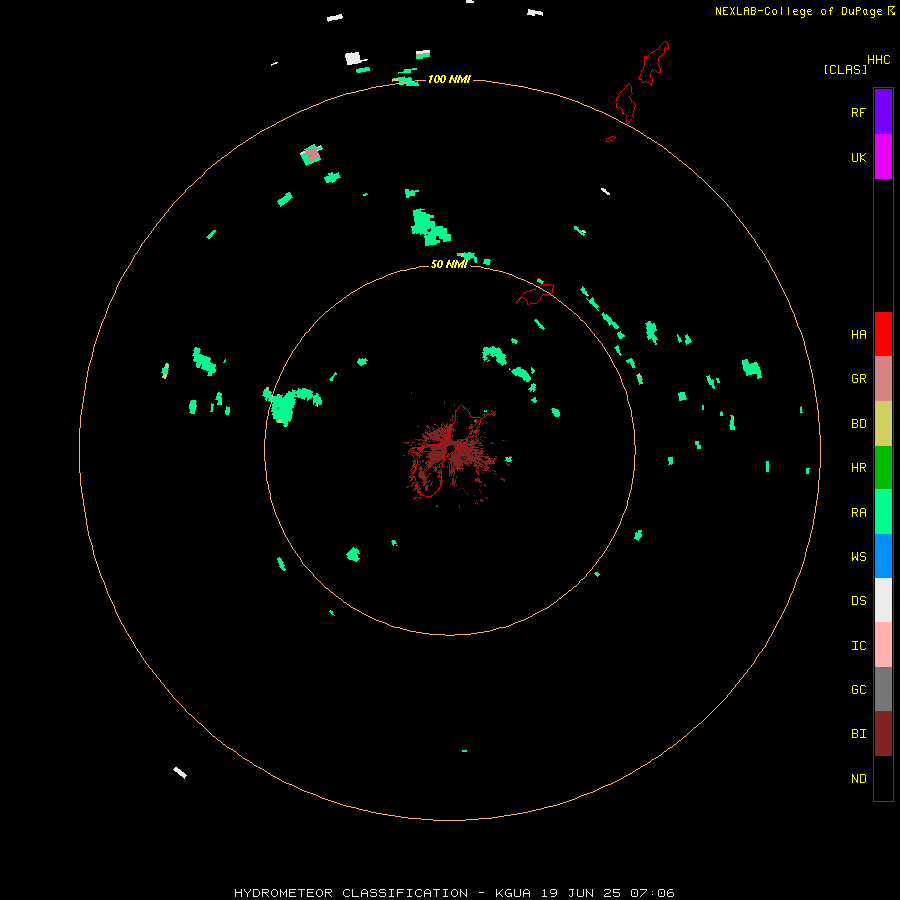Click the GC legend label
The height and width of the screenshot is (900, 900).
point(858,690)
